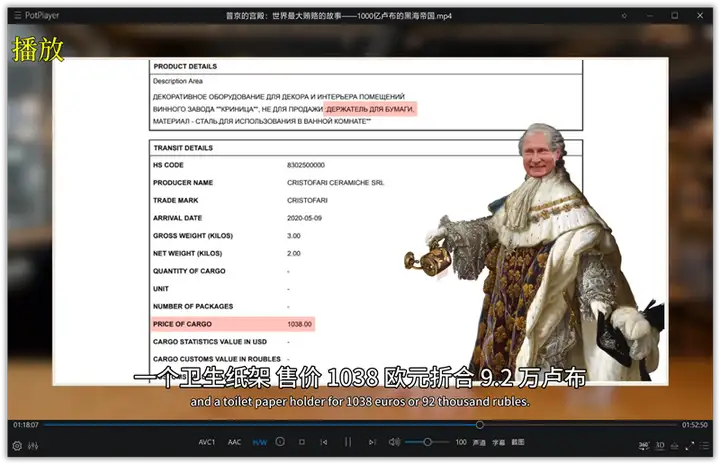Click the volume value 100

[x=461, y=442]
